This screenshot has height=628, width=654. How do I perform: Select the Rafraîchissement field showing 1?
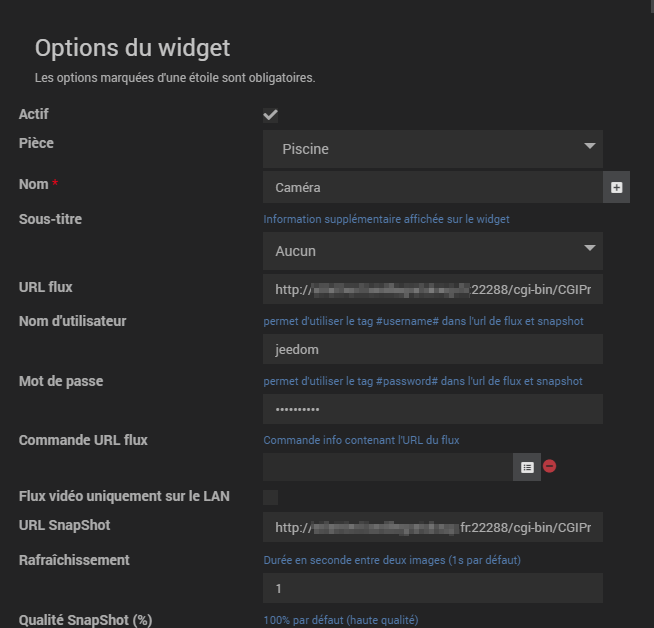tap(433, 588)
